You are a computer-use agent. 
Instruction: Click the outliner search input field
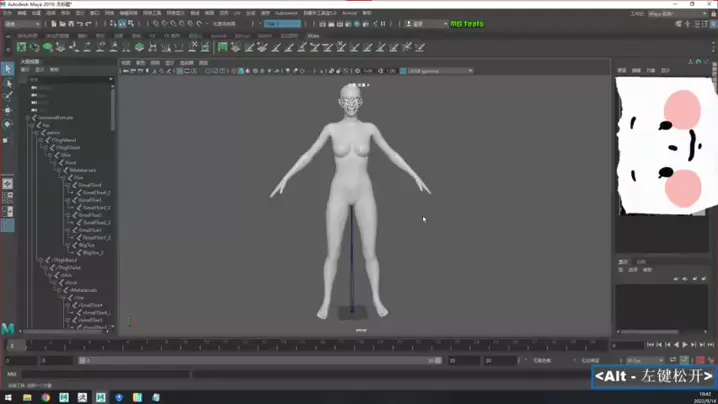pos(68,79)
